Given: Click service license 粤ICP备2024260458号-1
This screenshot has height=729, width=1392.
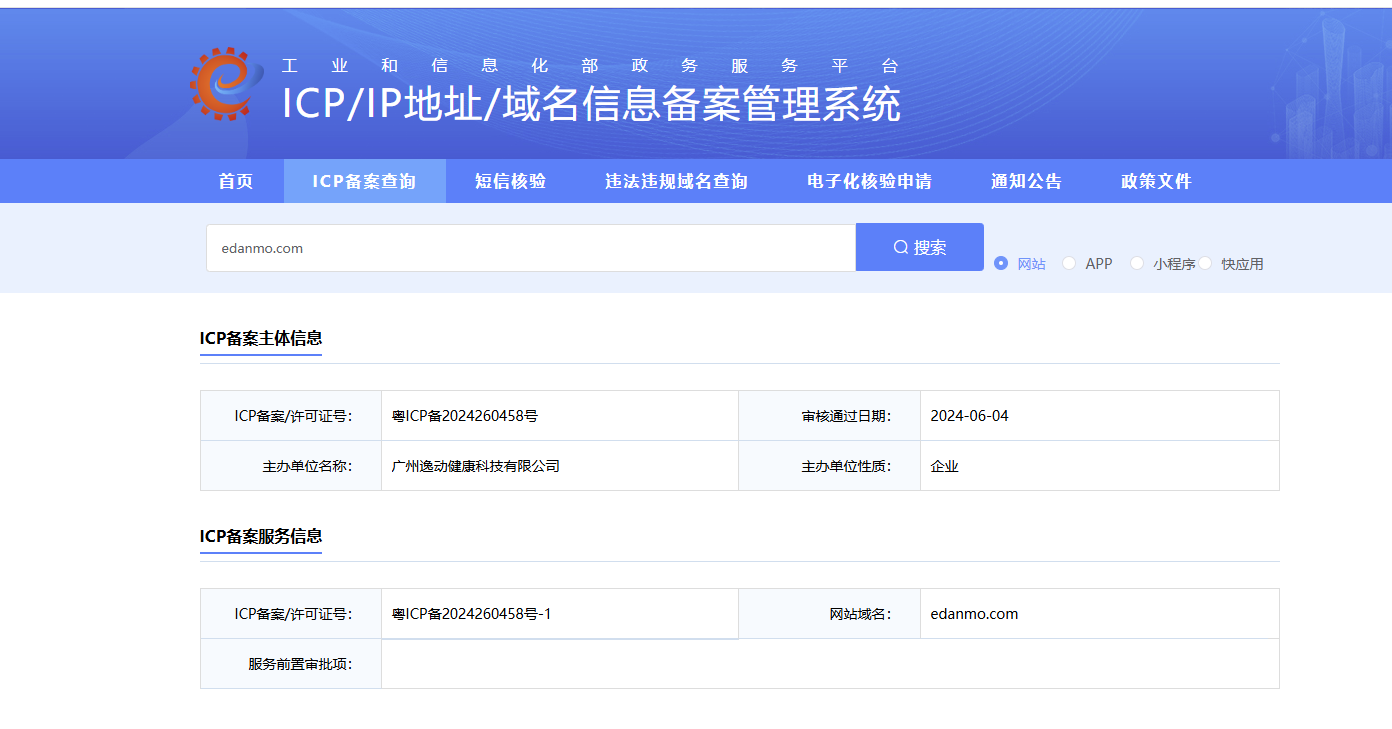Looking at the screenshot, I should [x=472, y=614].
